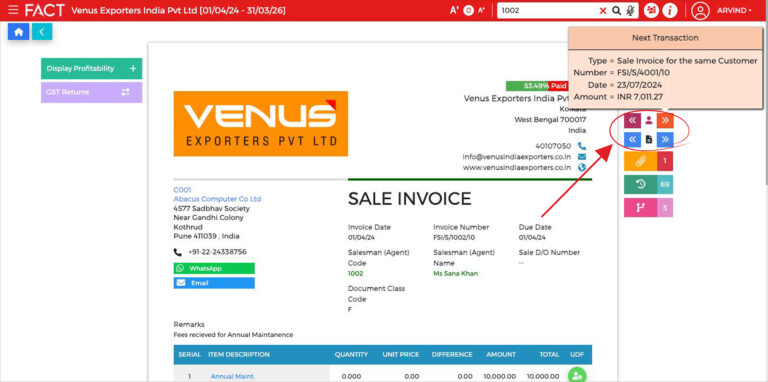Click the customer person icon
Image resolution: width=768 pixels, height=382 pixels.
coord(649,120)
